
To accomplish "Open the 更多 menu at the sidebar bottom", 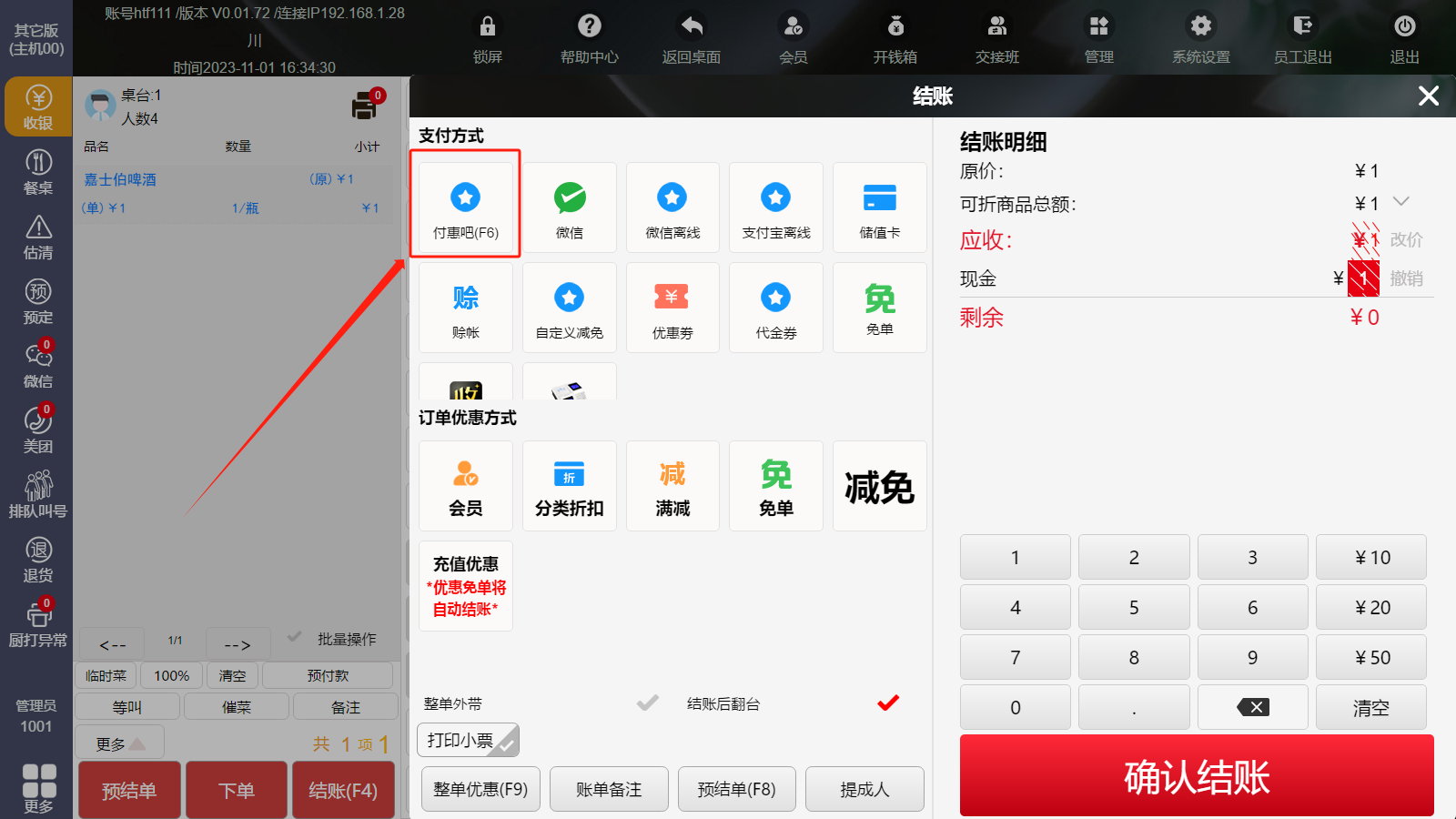I will pyautogui.click(x=38, y=787).
